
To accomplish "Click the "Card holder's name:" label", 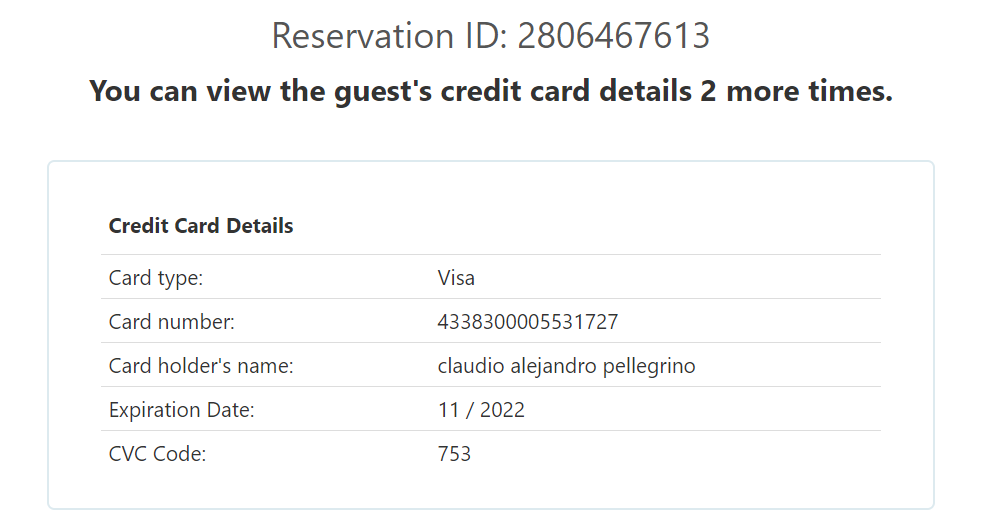I will point(201,366).
